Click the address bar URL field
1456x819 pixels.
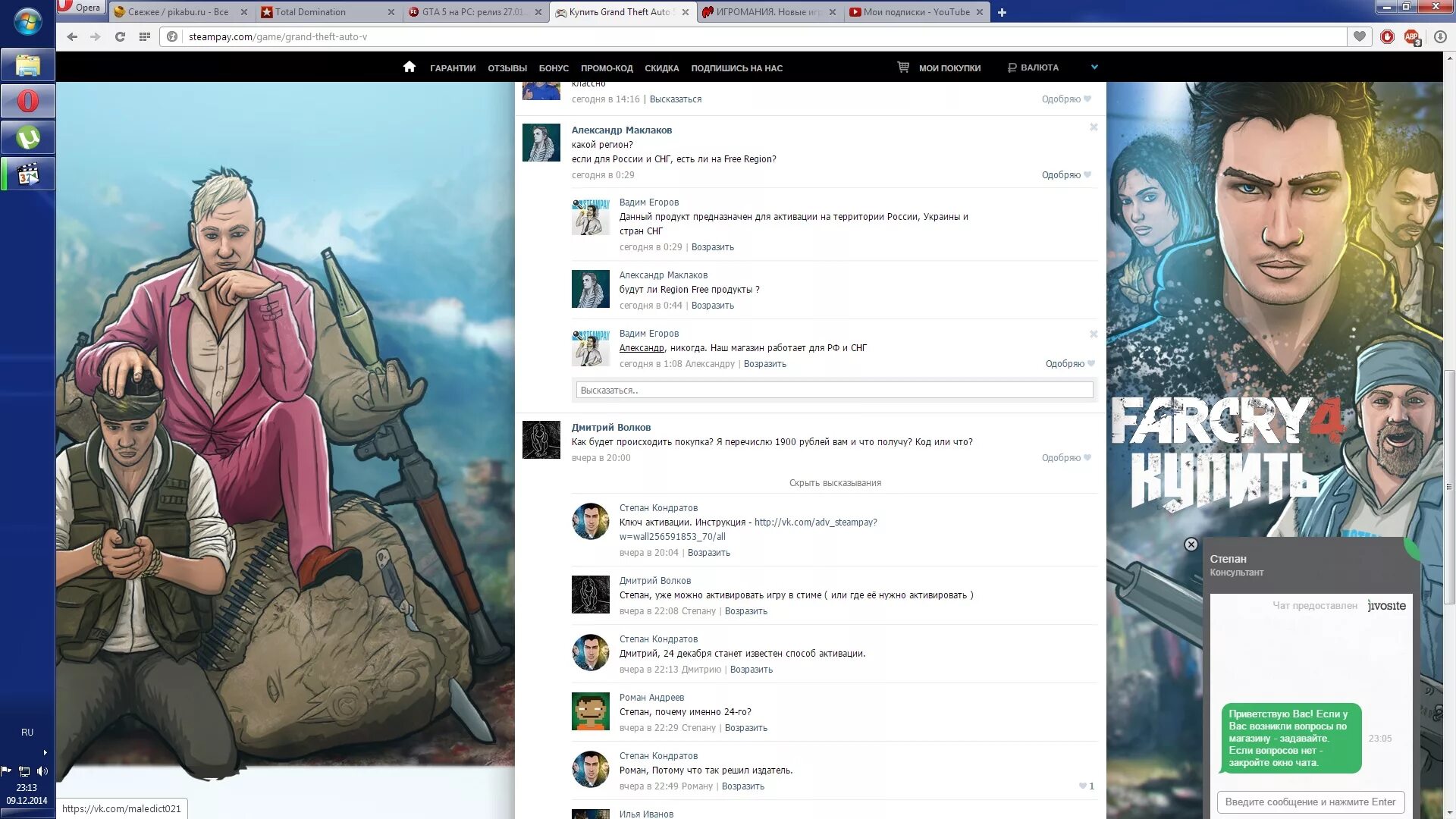tap(758, 36)
